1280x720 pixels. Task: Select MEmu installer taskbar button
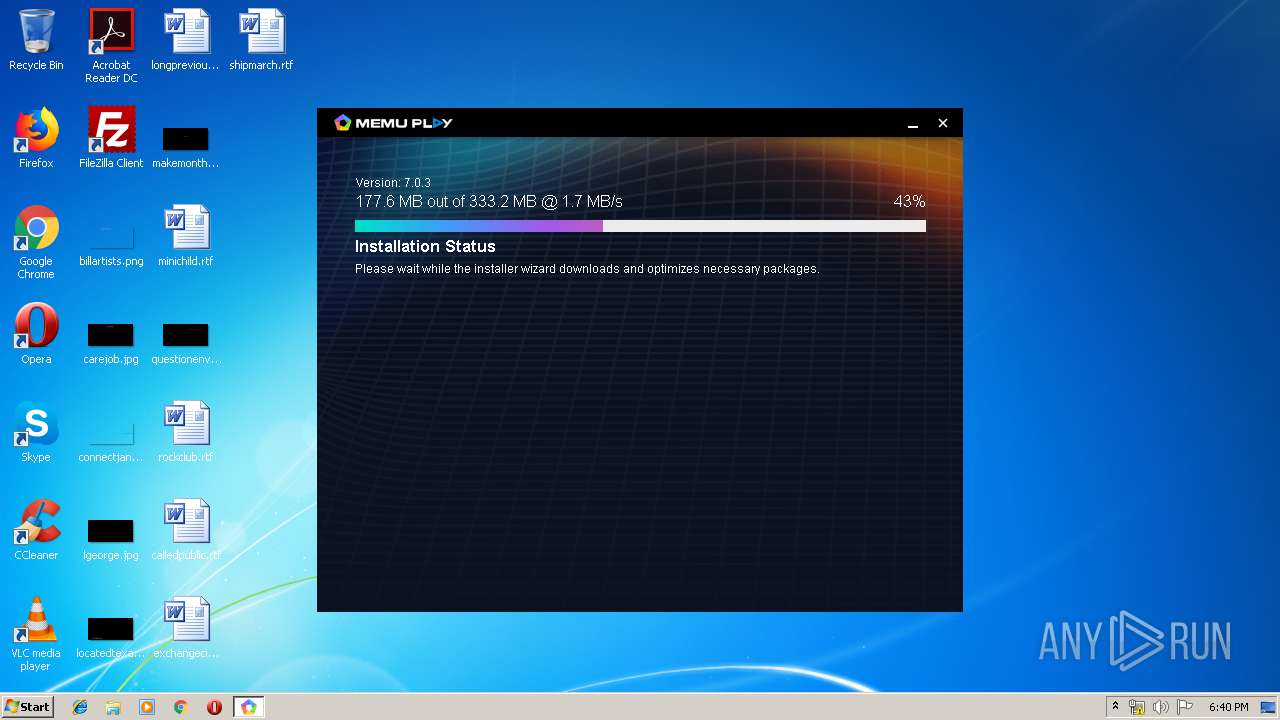tap(248, 707)
